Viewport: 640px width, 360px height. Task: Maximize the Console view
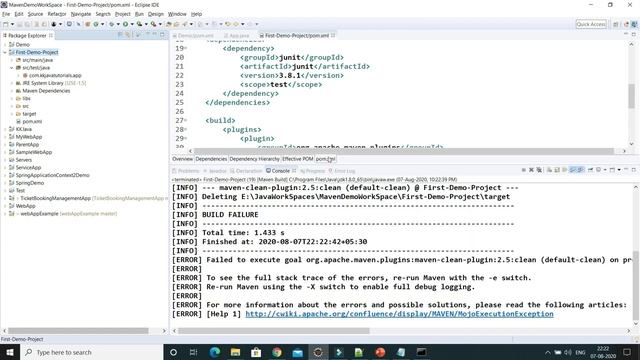coord(633,169)
